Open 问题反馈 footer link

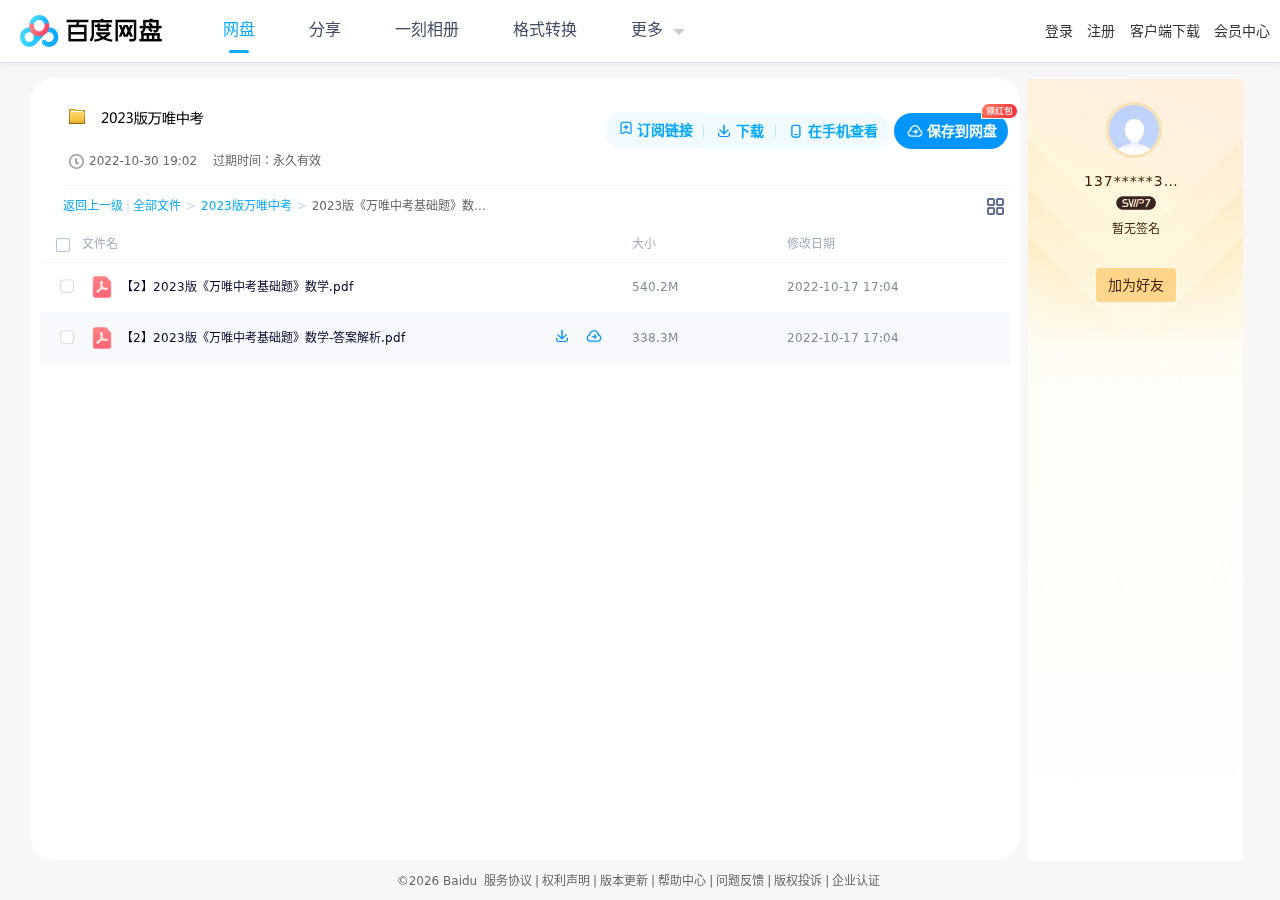(740, 881)
